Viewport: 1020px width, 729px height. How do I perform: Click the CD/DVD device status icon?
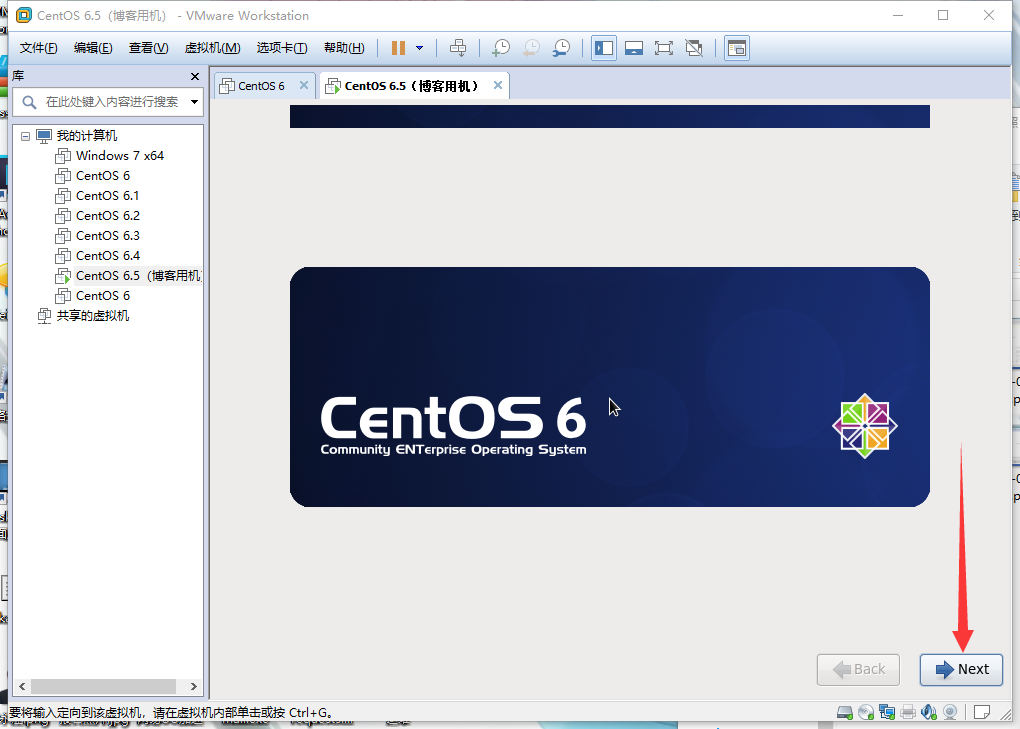[865, 711]
